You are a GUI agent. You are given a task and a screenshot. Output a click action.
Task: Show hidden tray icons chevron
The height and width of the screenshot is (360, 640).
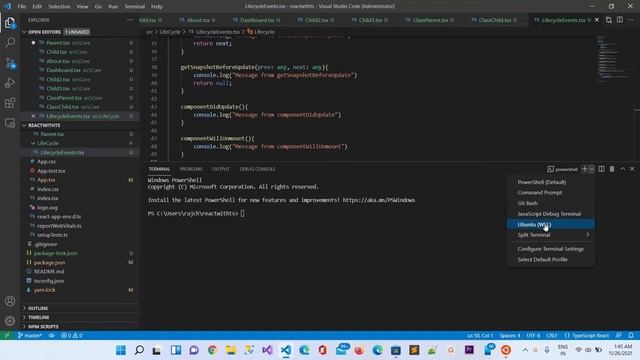point(525,350)
